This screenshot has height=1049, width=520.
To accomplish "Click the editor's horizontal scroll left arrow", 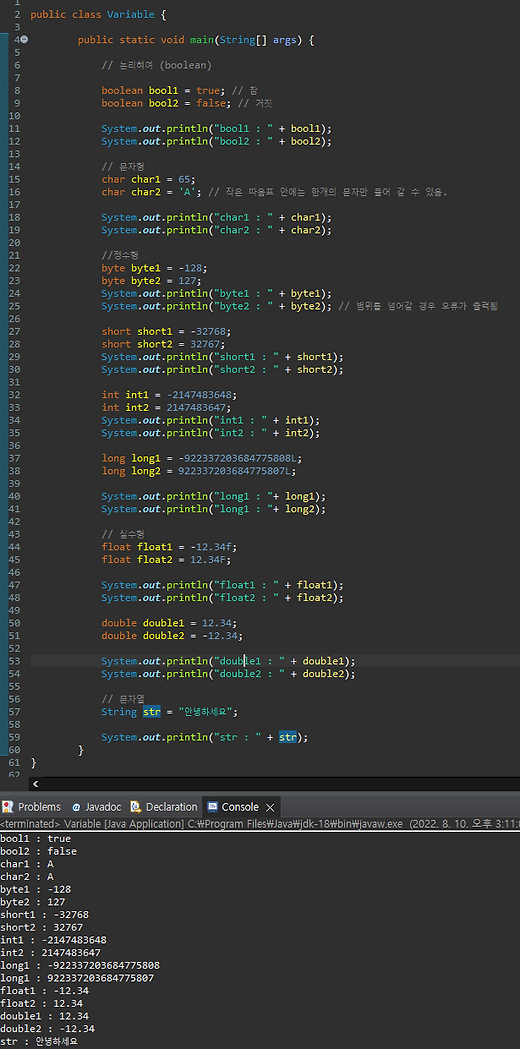I will click(35, 783).
